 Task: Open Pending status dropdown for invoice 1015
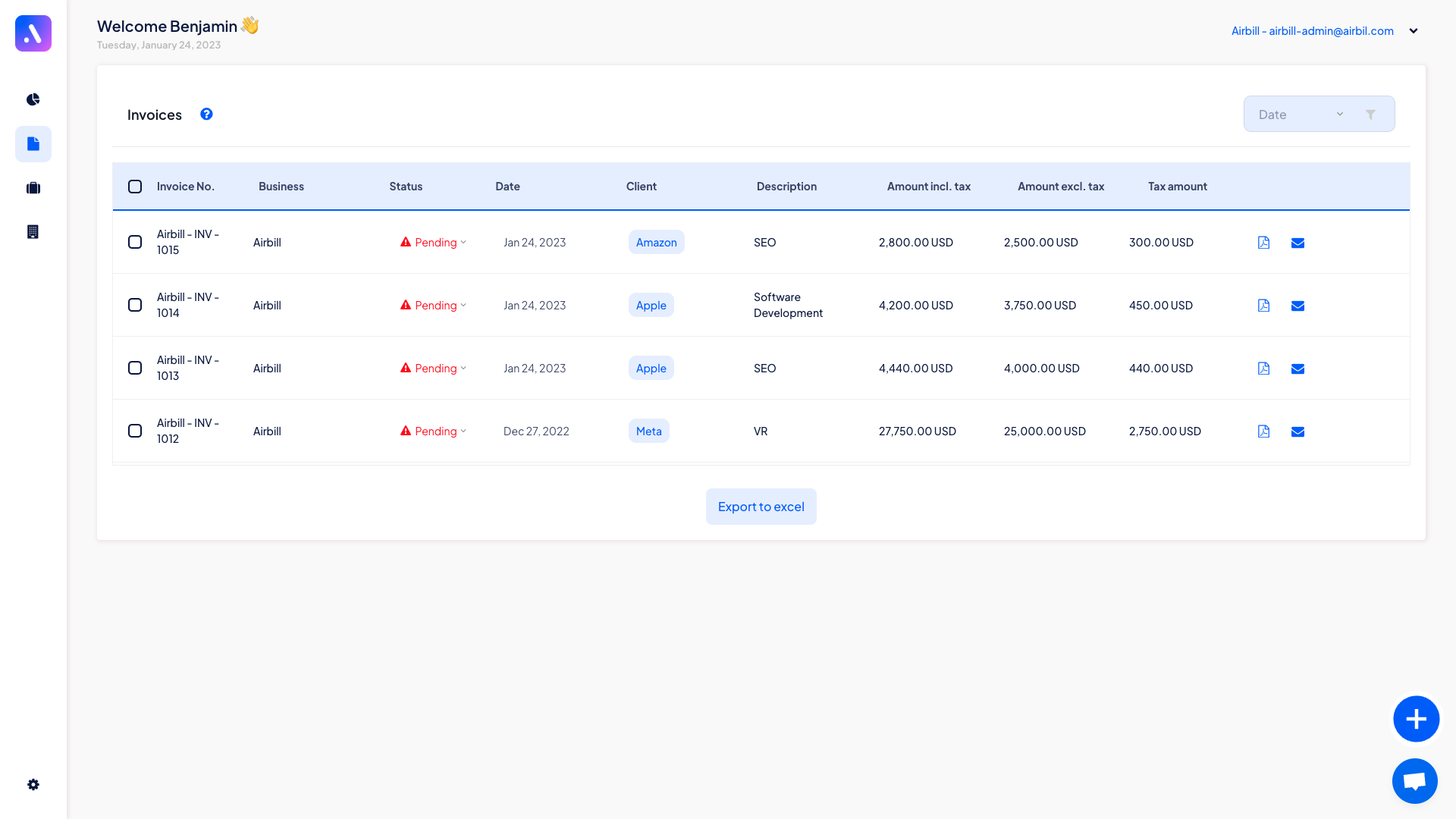[x=434, y=242]
